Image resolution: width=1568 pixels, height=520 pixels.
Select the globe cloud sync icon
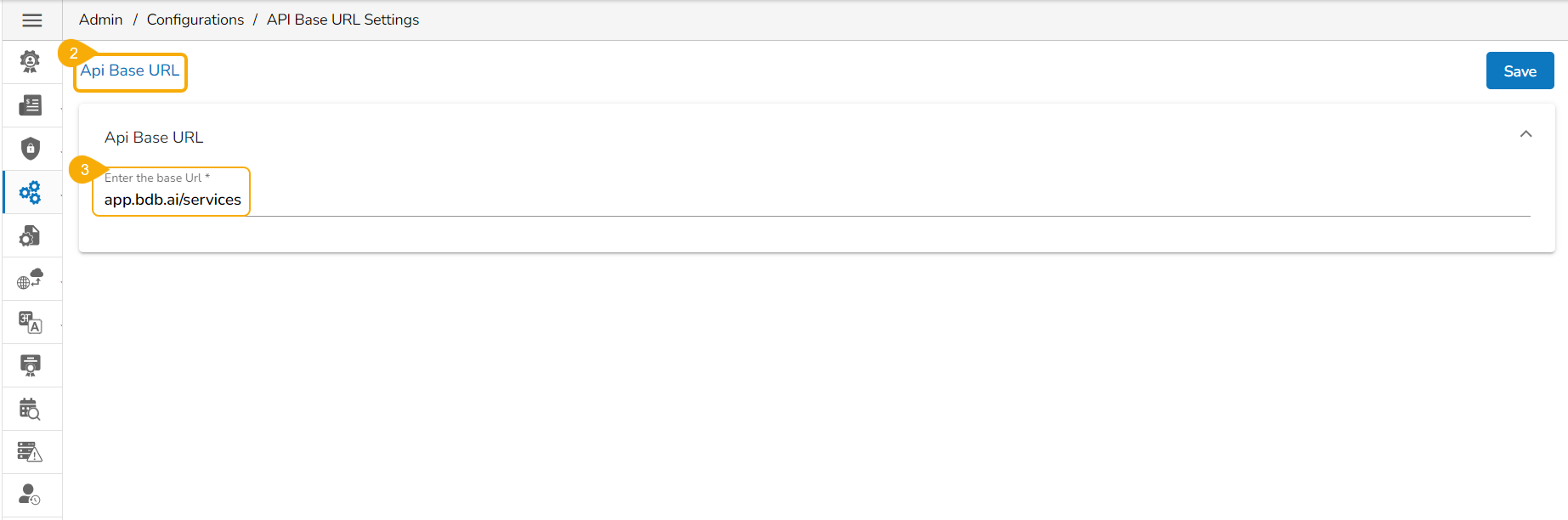click(x=30, y=280)
